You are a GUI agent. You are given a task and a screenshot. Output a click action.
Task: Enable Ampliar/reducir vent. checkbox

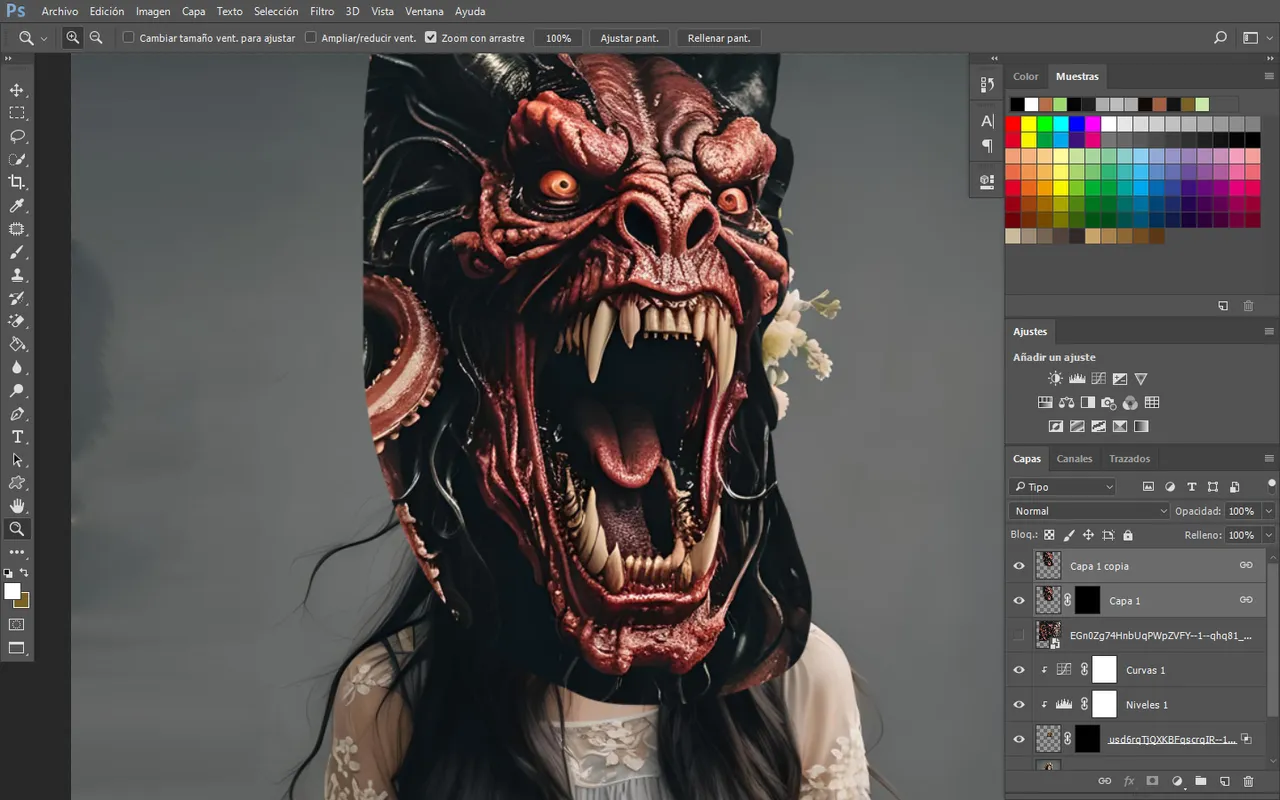(310, 38)
